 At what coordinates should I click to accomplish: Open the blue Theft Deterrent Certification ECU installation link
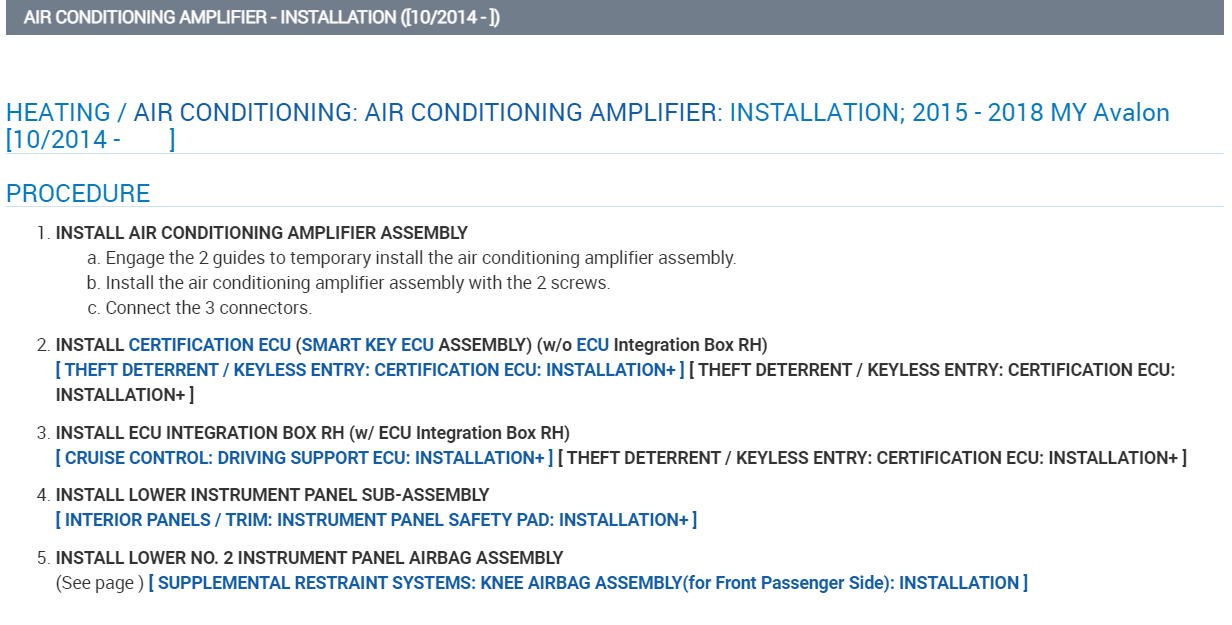tap(370, 370)
